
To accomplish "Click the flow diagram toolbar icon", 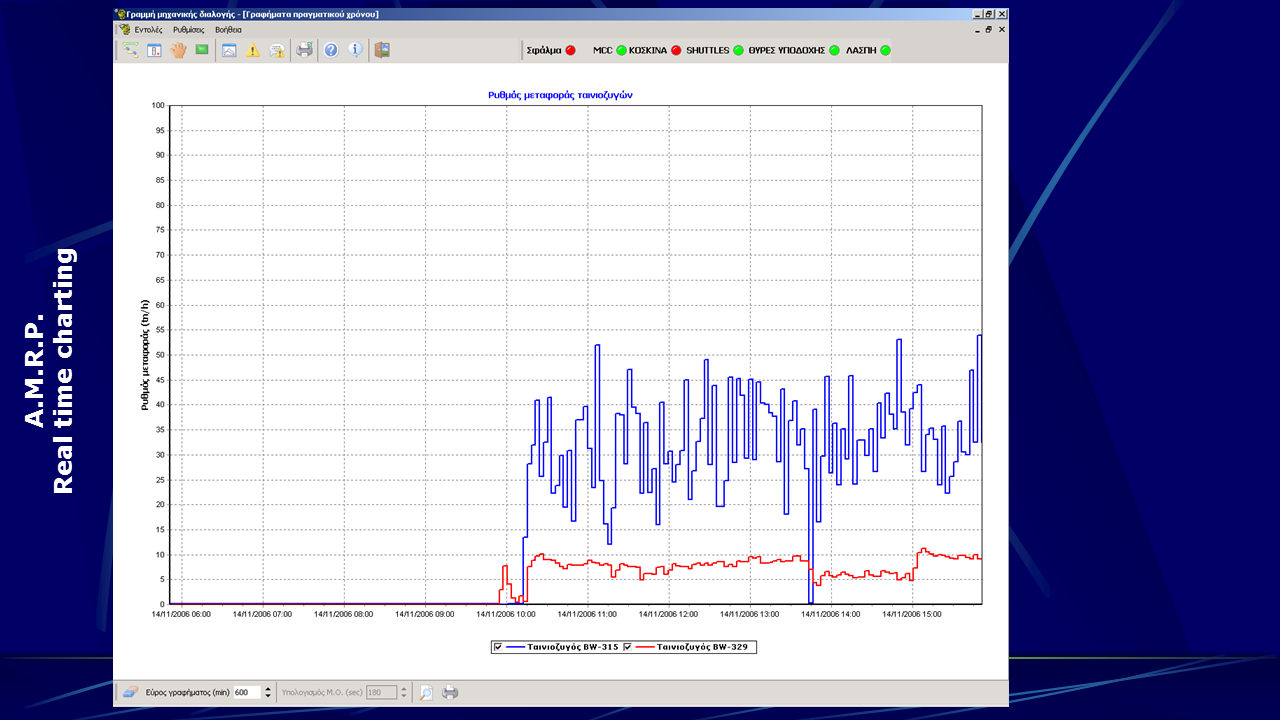I will 130,50.
